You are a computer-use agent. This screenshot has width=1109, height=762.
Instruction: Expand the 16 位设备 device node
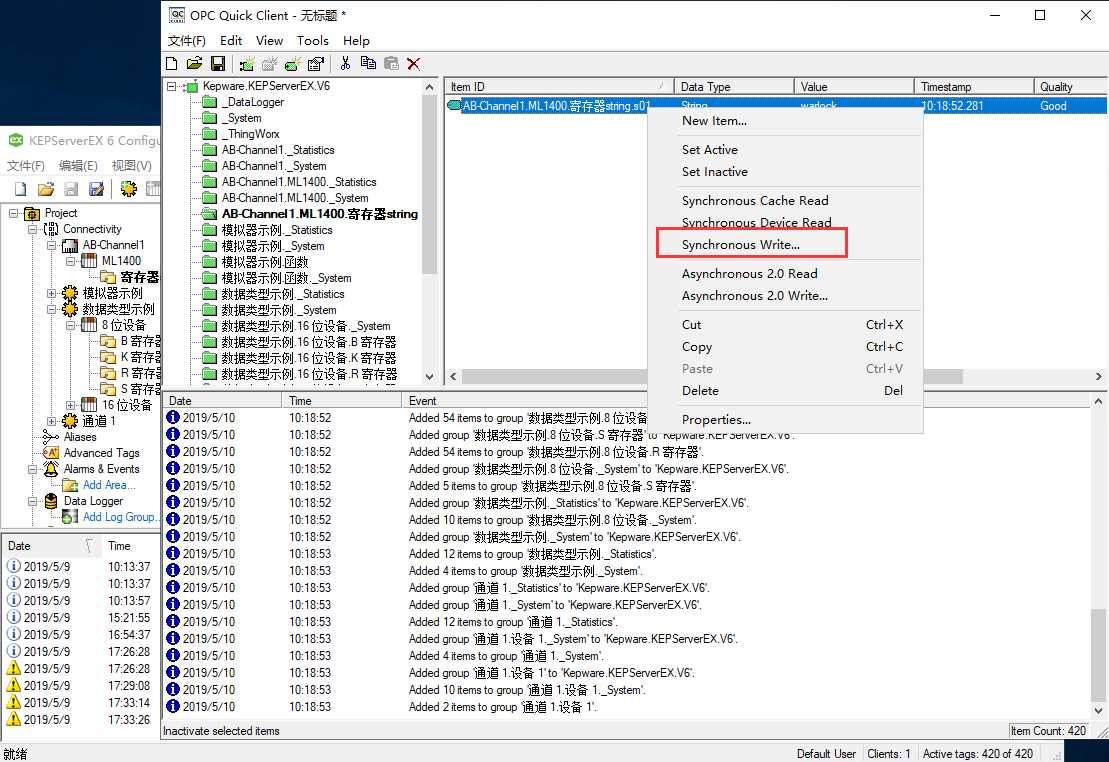pos(70,405)
